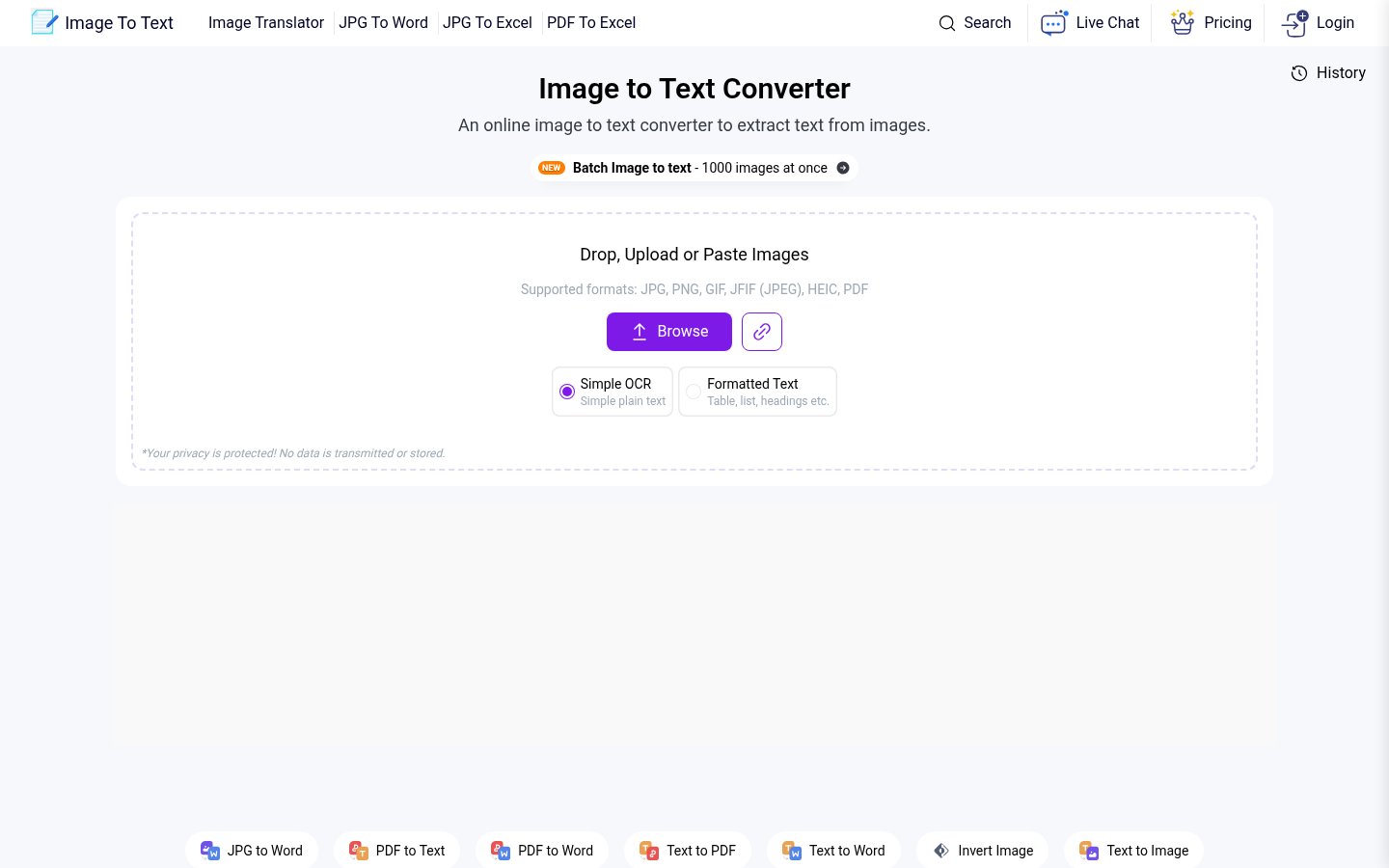Click the purple Browse upload button

[x=669, y=332]
